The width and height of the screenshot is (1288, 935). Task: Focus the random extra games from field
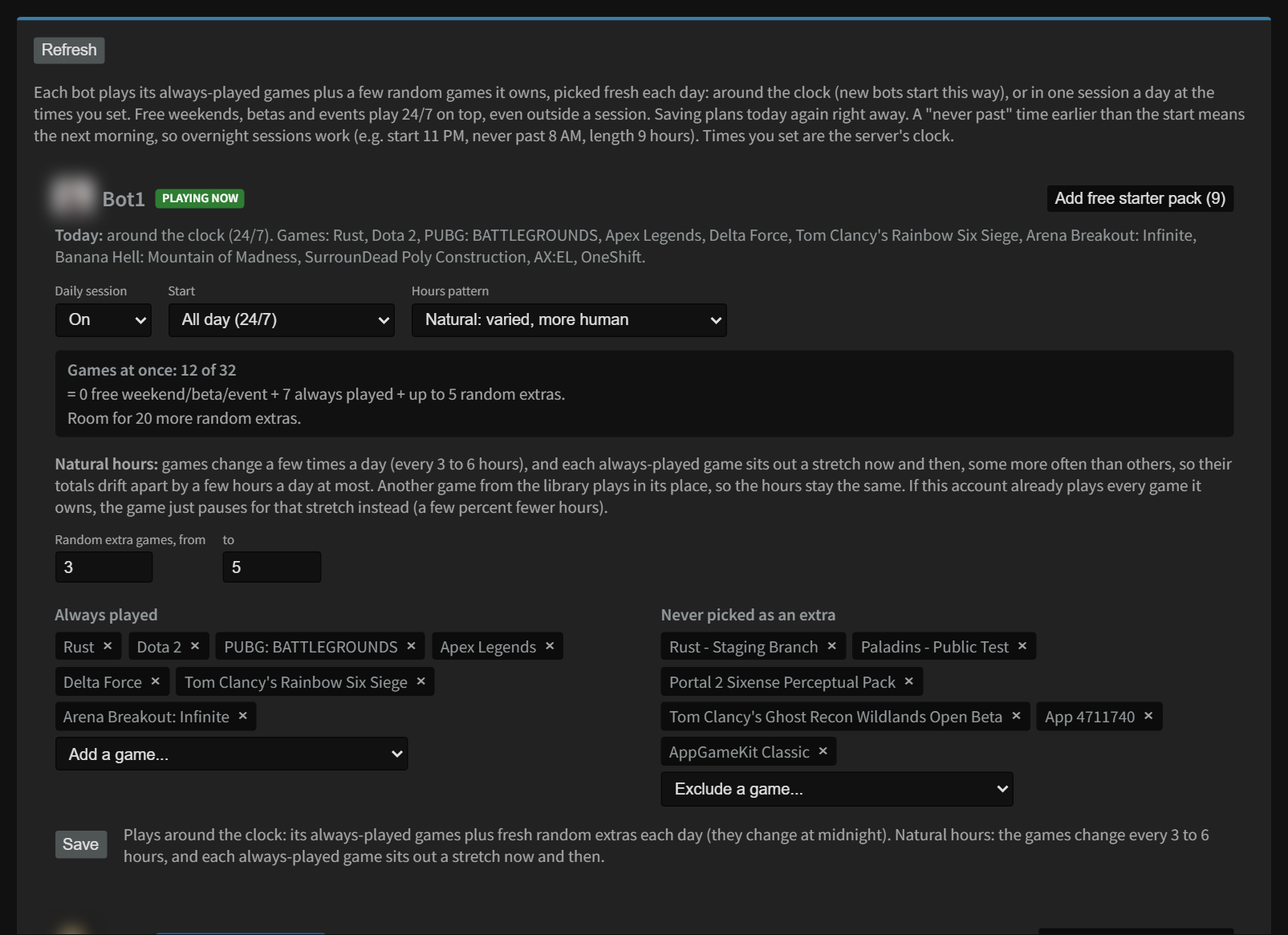104,567
